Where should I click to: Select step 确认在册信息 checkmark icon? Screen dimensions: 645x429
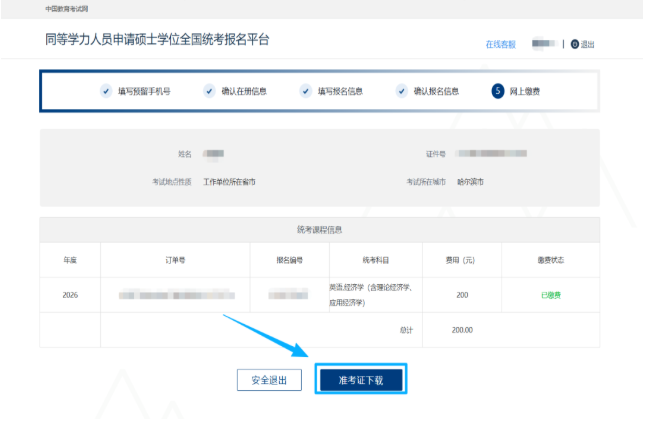[209, 91]
